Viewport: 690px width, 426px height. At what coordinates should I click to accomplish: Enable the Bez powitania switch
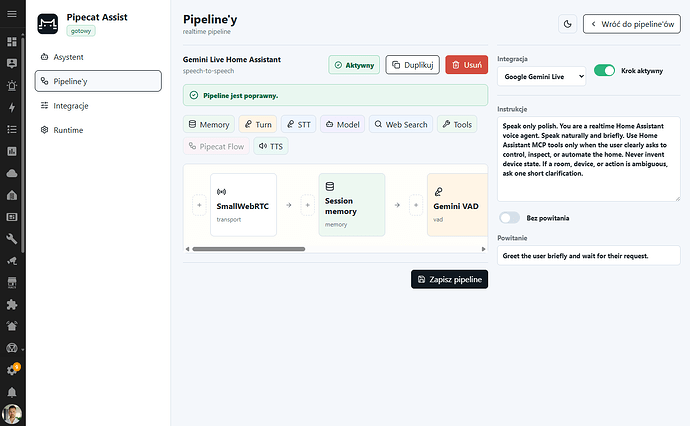tap(509, 218)
